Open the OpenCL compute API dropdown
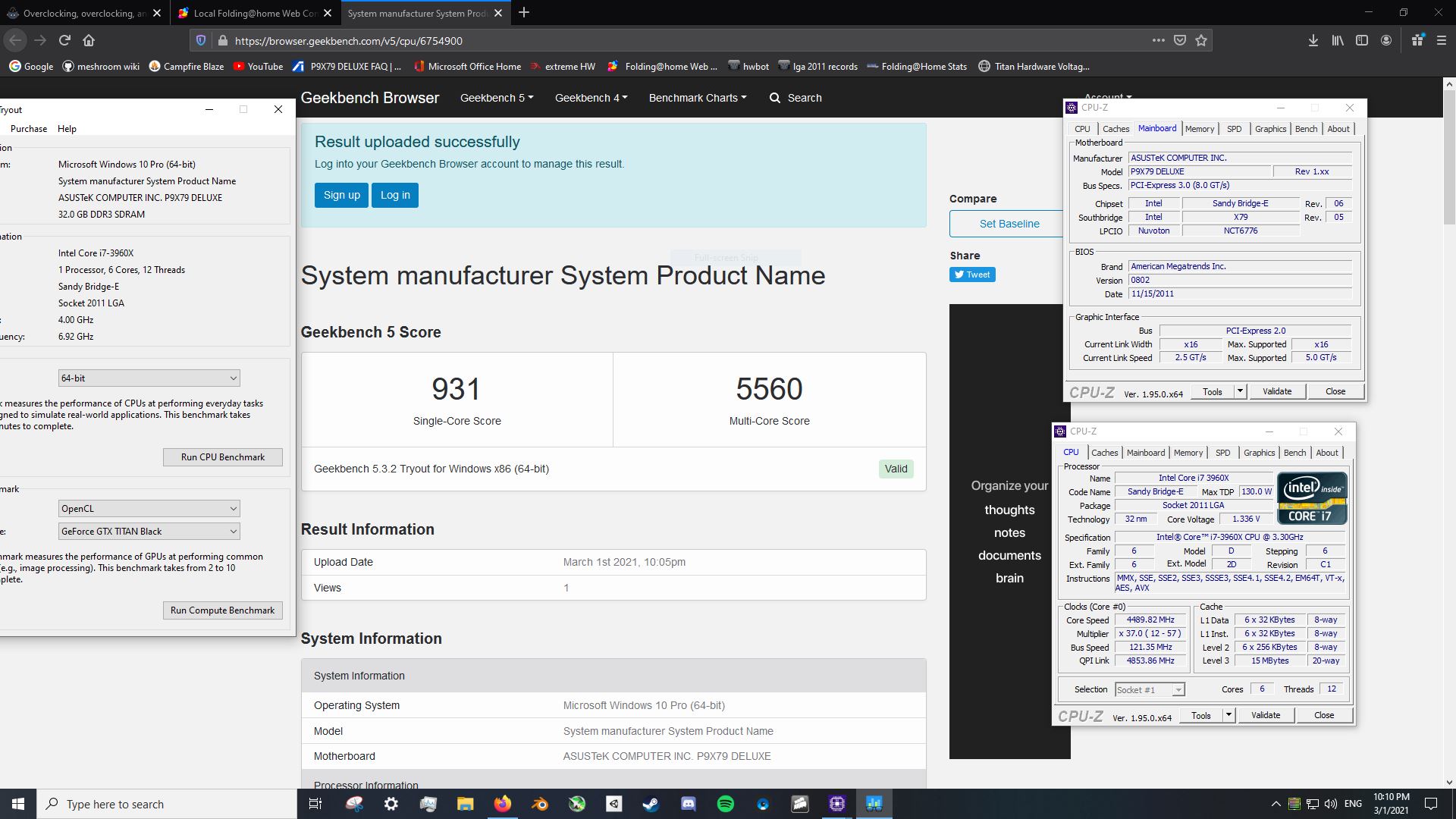This screenshot has width=1456, height=819. [x=149, y=508]
